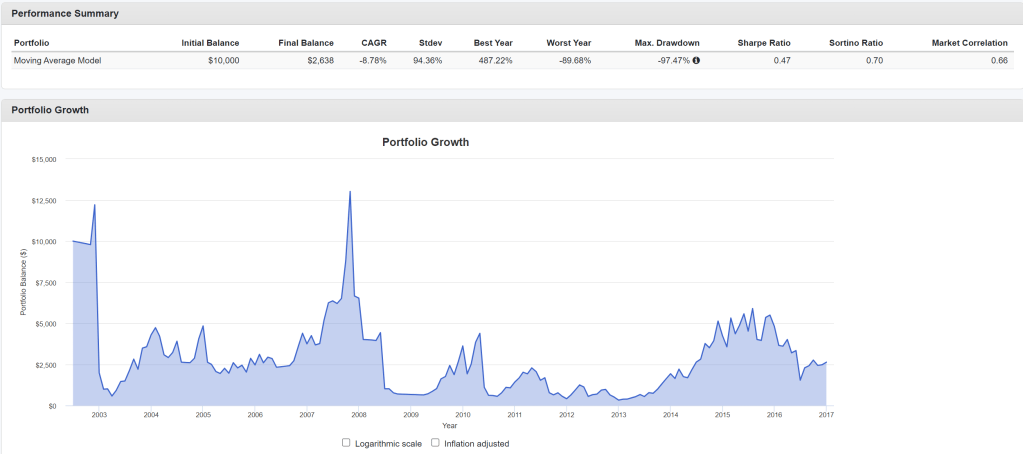This screenshot has height=454, width=1023.
Task: Click the Max. Drawdown column header
Action: (667, 43)
